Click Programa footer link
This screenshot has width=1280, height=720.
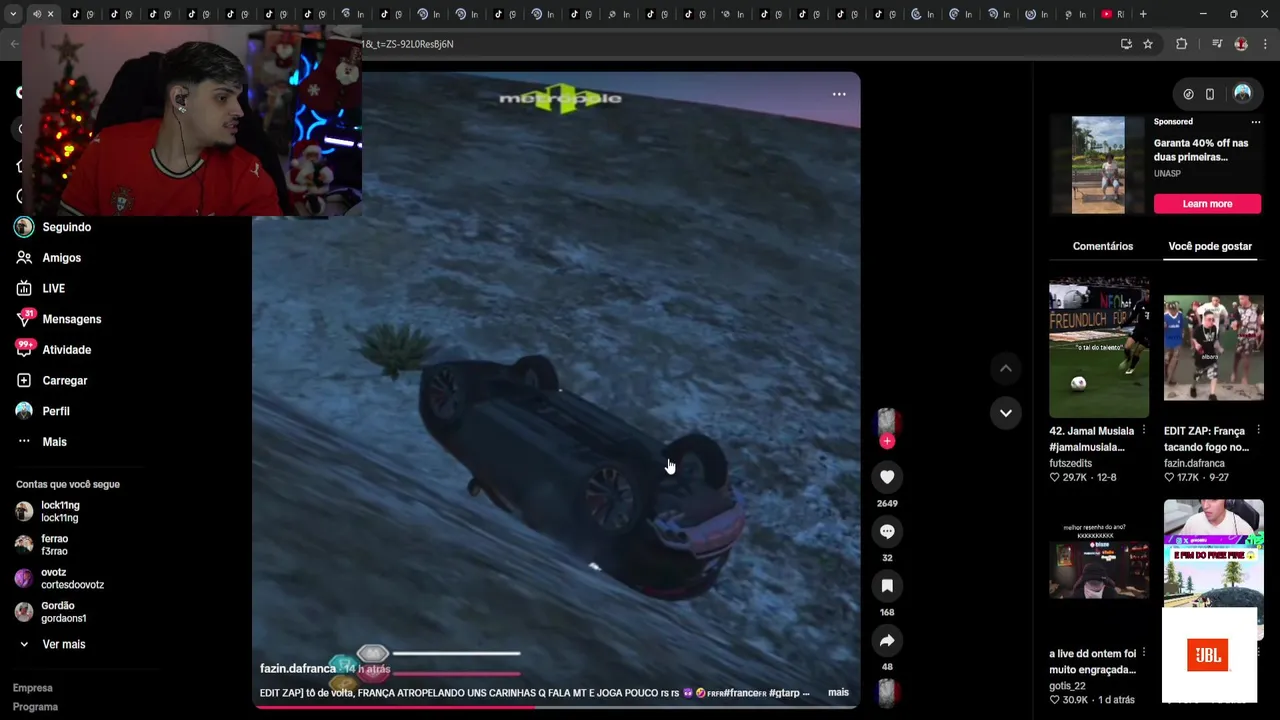click(36, 707)
